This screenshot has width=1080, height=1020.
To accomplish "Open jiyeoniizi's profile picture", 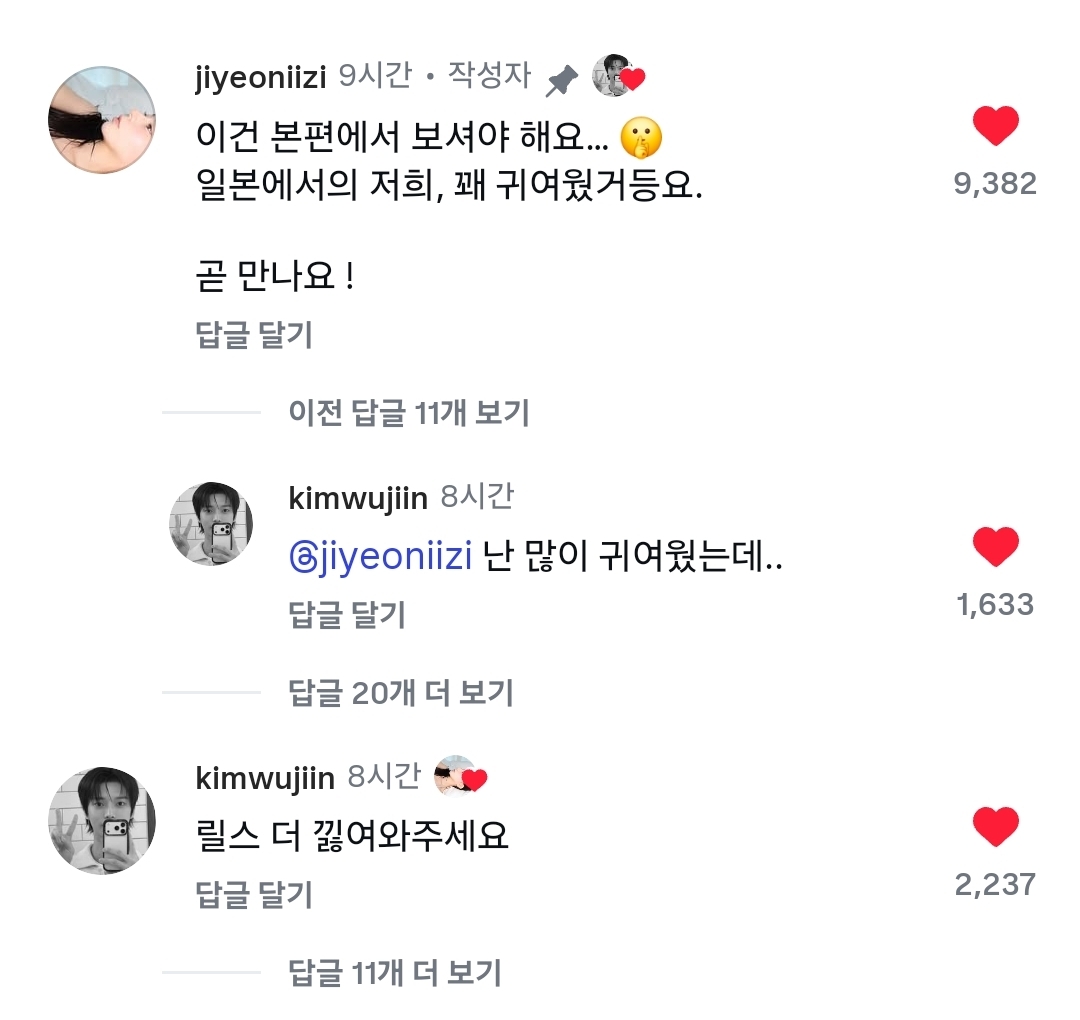I will click(x=102, y=119).
